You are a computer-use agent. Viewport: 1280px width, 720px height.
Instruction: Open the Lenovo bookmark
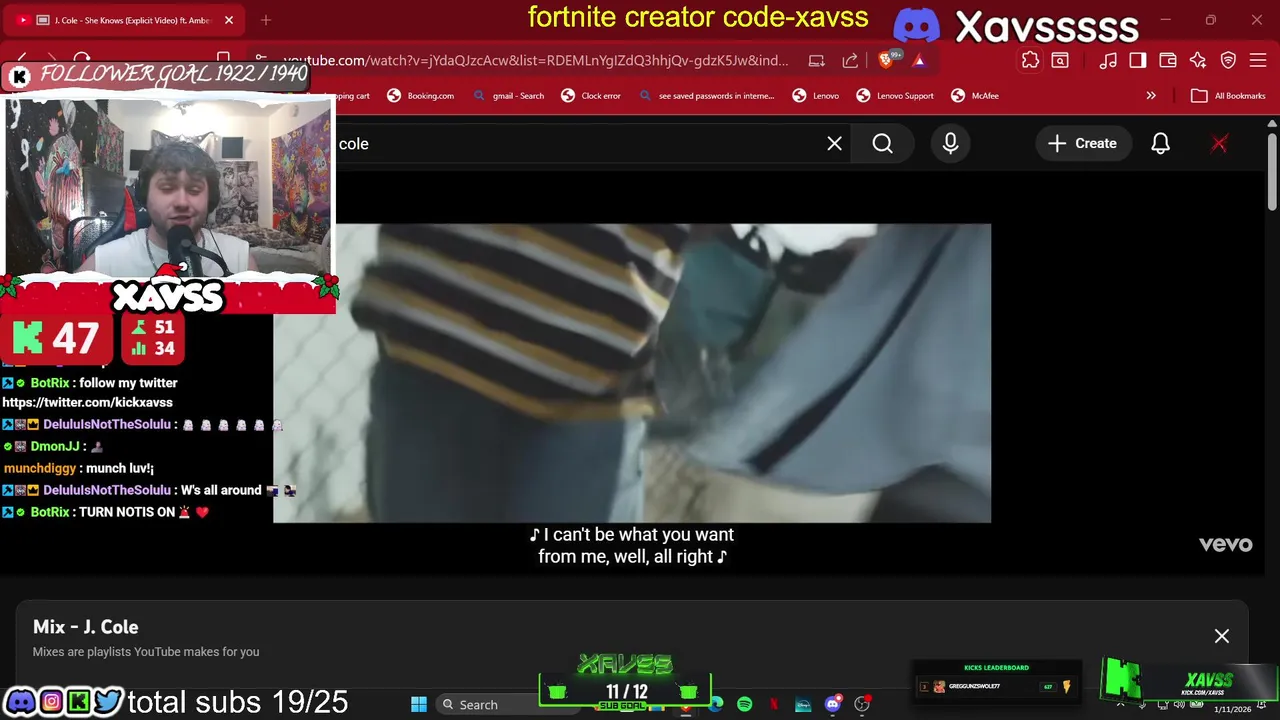[816, 96]
